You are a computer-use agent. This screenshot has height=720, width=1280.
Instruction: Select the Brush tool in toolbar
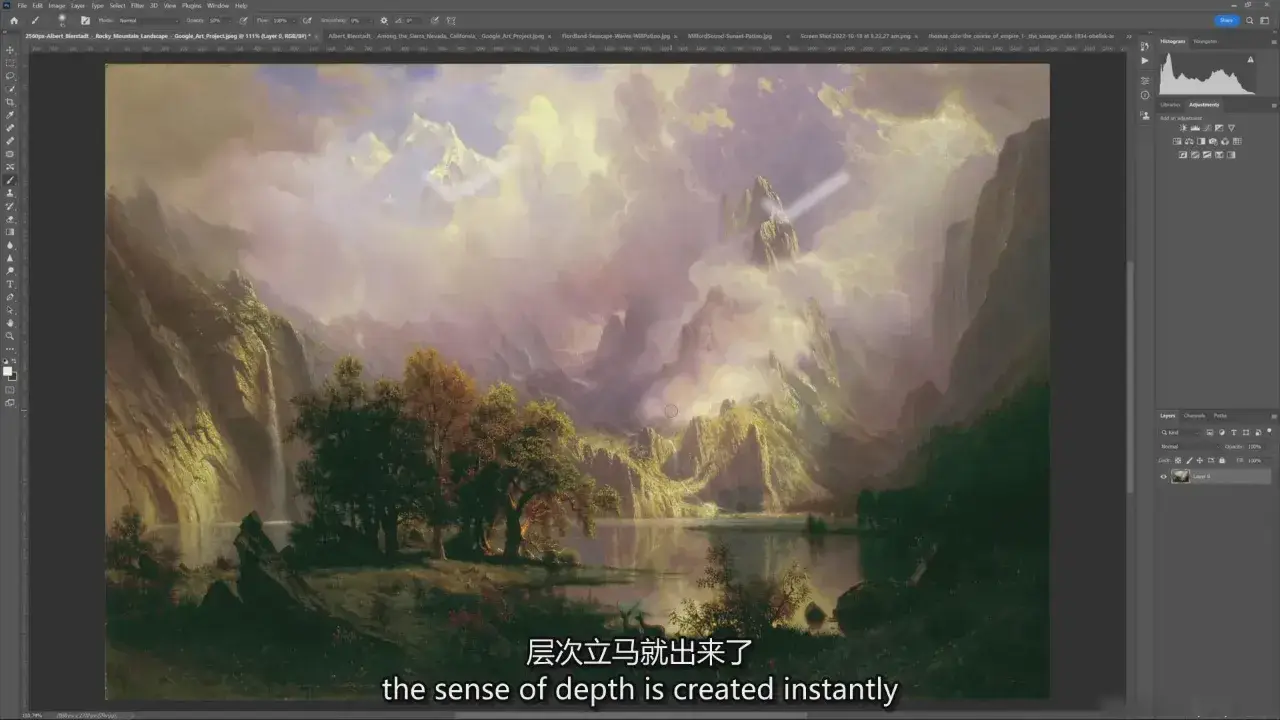pyautogui.click(x=10, y=180)
